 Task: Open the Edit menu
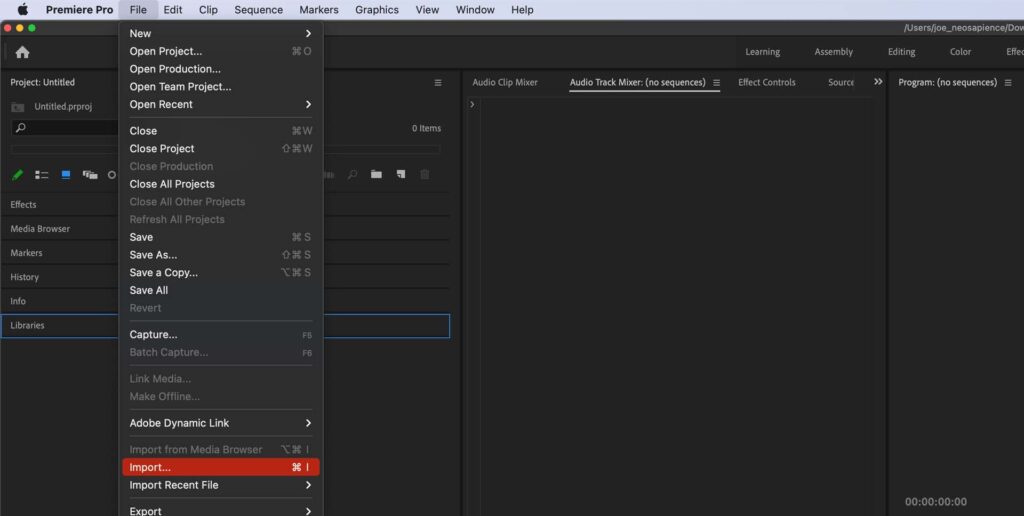click(x=173, y=10)
